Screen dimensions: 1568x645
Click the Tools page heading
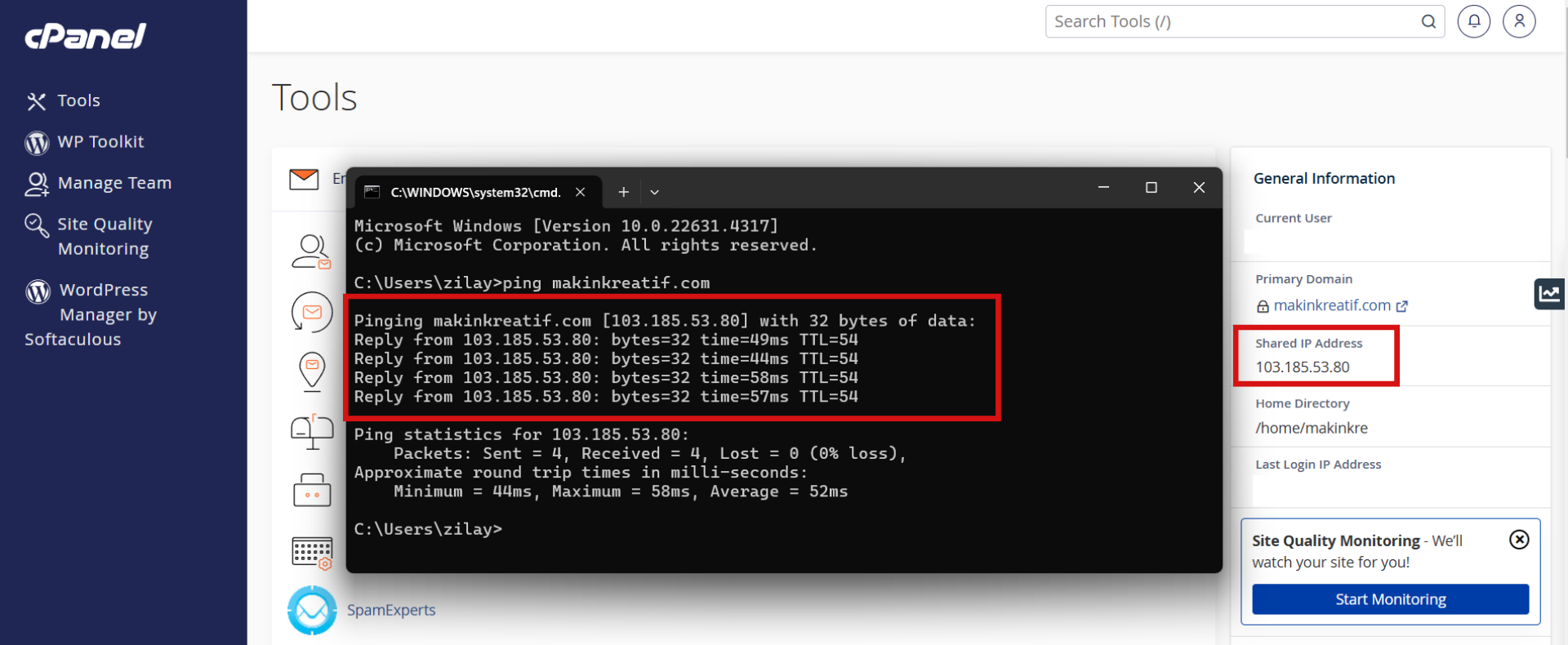tap(314, 98)
